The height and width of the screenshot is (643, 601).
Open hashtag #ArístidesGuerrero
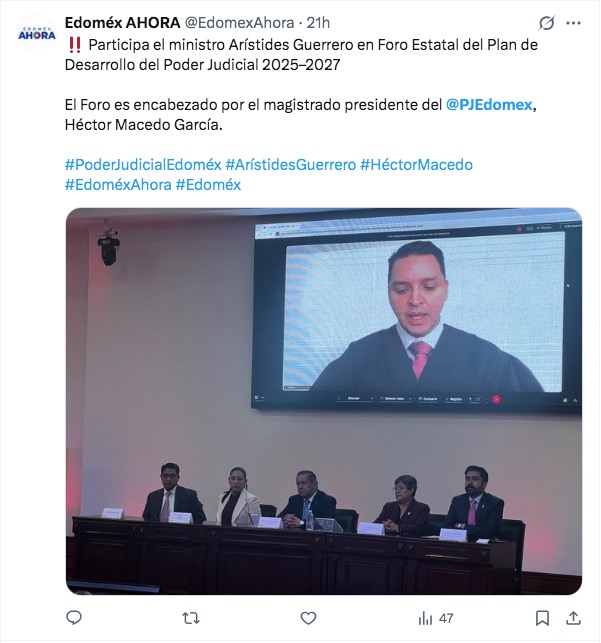tap(291, 165)
